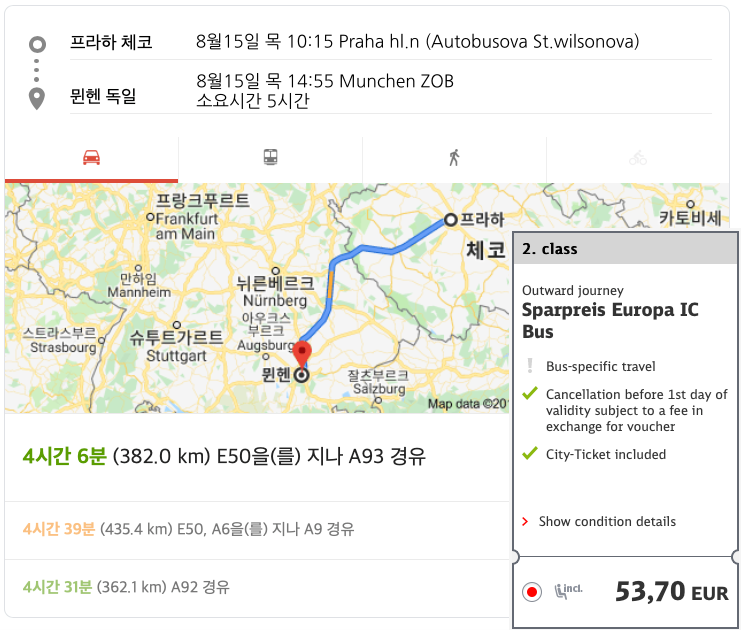This screenshot has height=630, width=741.
Task: Click the destination pin icon beside 뮌헨 독일
Action: point(37,98)
